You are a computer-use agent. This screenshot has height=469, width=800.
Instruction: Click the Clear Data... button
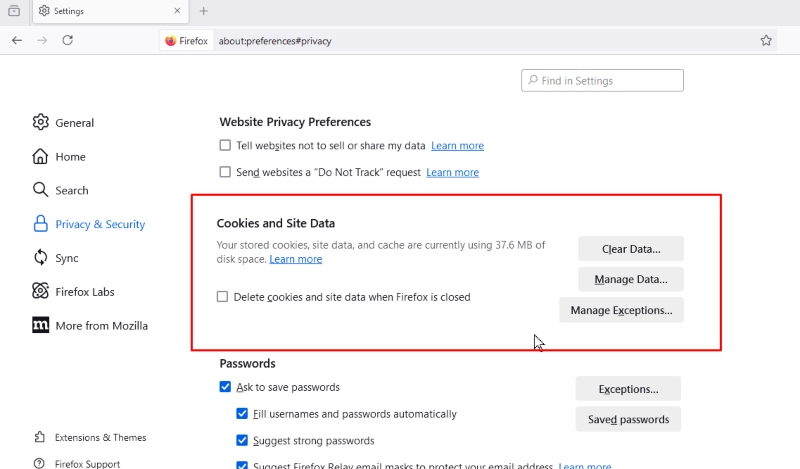pyautogui.click(x=631, y=249)
